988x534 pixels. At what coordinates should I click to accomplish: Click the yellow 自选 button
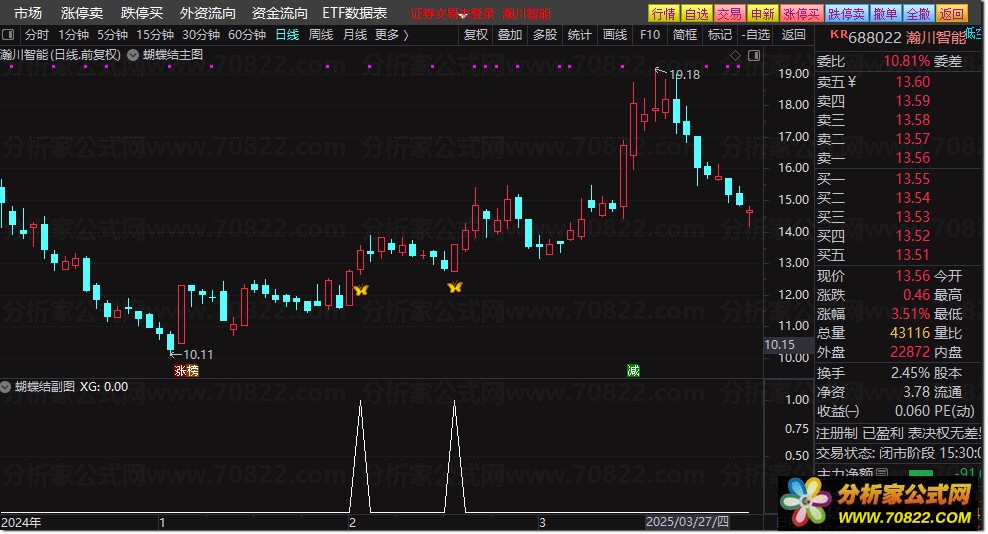[x=696, y=14]
